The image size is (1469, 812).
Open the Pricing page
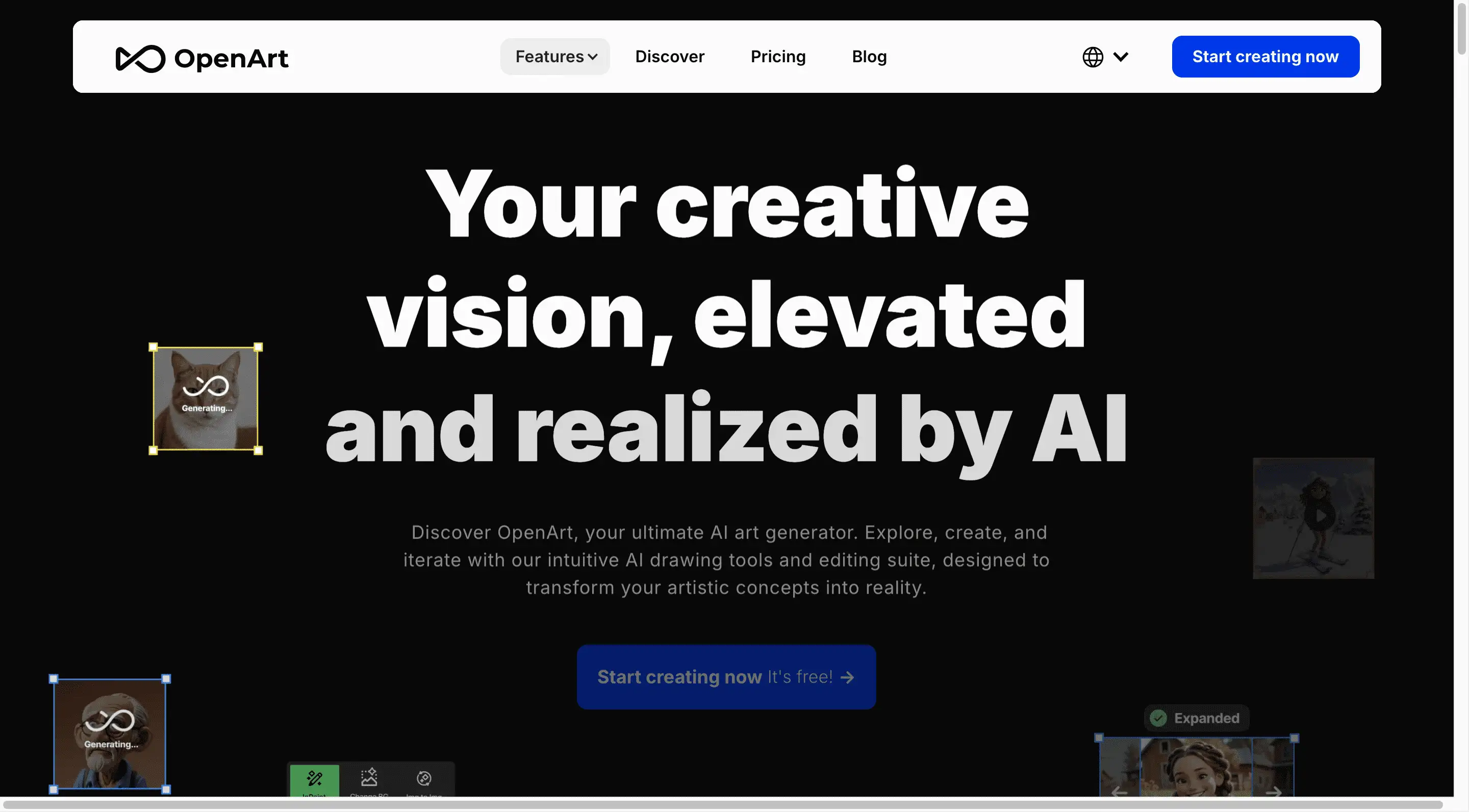(x=778, y=57)
